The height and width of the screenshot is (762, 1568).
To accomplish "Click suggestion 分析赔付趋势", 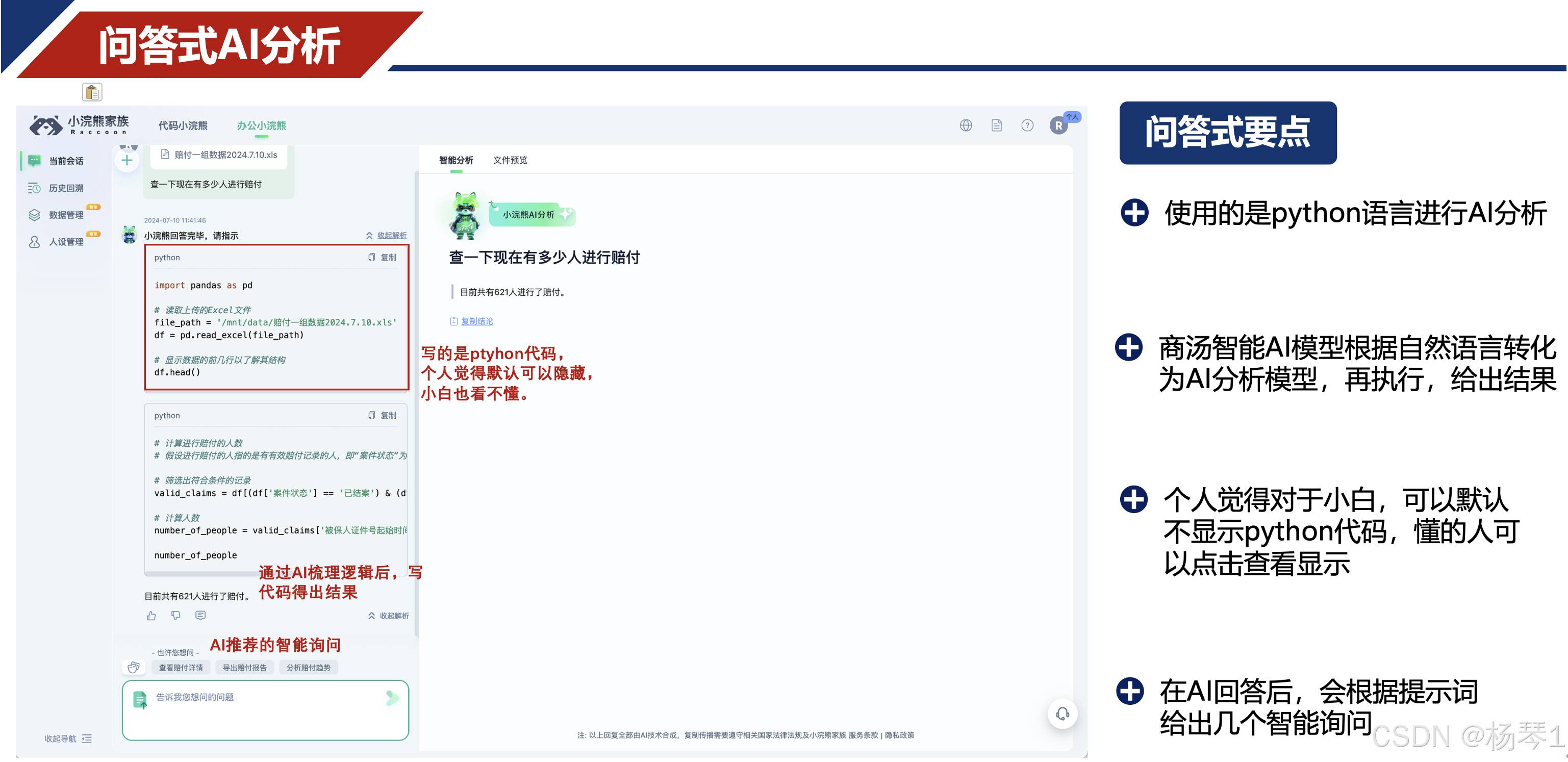I will [x=309, y=668].
